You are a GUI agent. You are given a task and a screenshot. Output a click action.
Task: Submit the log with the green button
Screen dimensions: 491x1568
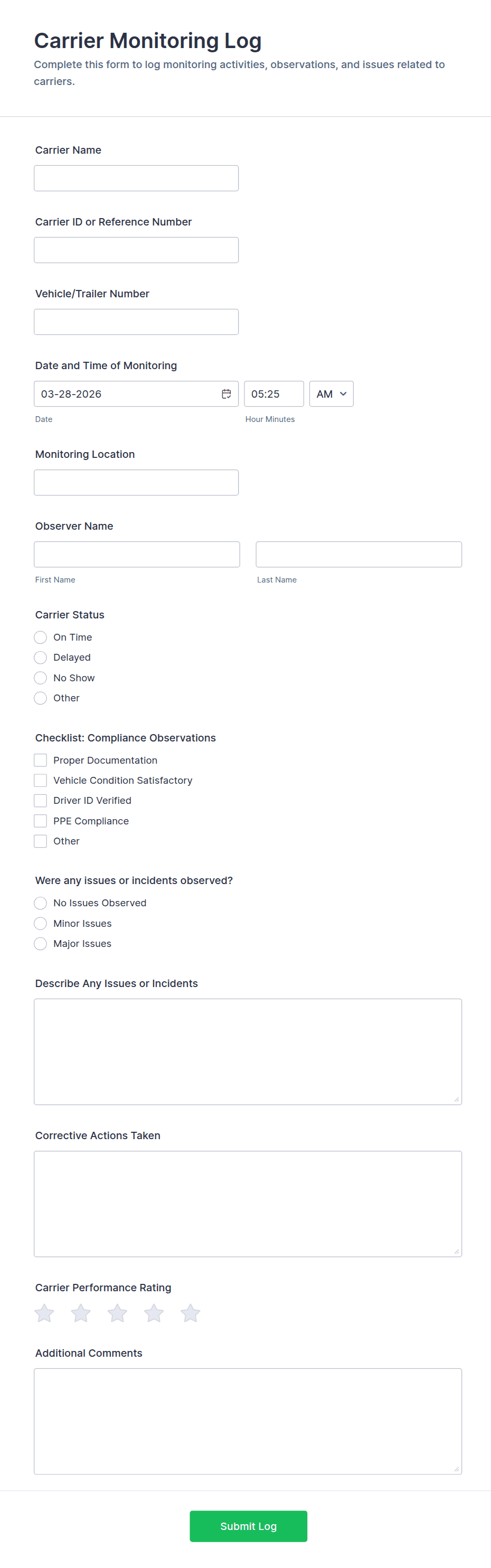[248, 1526]
